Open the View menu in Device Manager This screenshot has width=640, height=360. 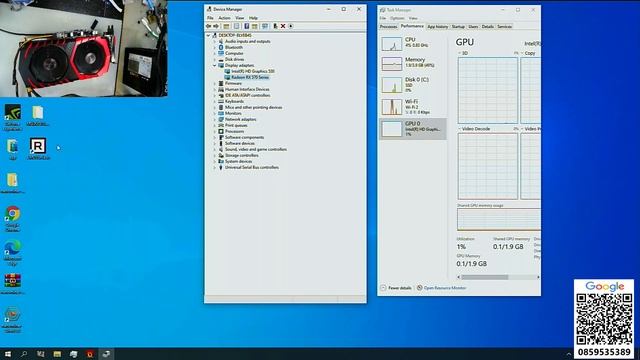pyautogui.click(x=240, y=18)
